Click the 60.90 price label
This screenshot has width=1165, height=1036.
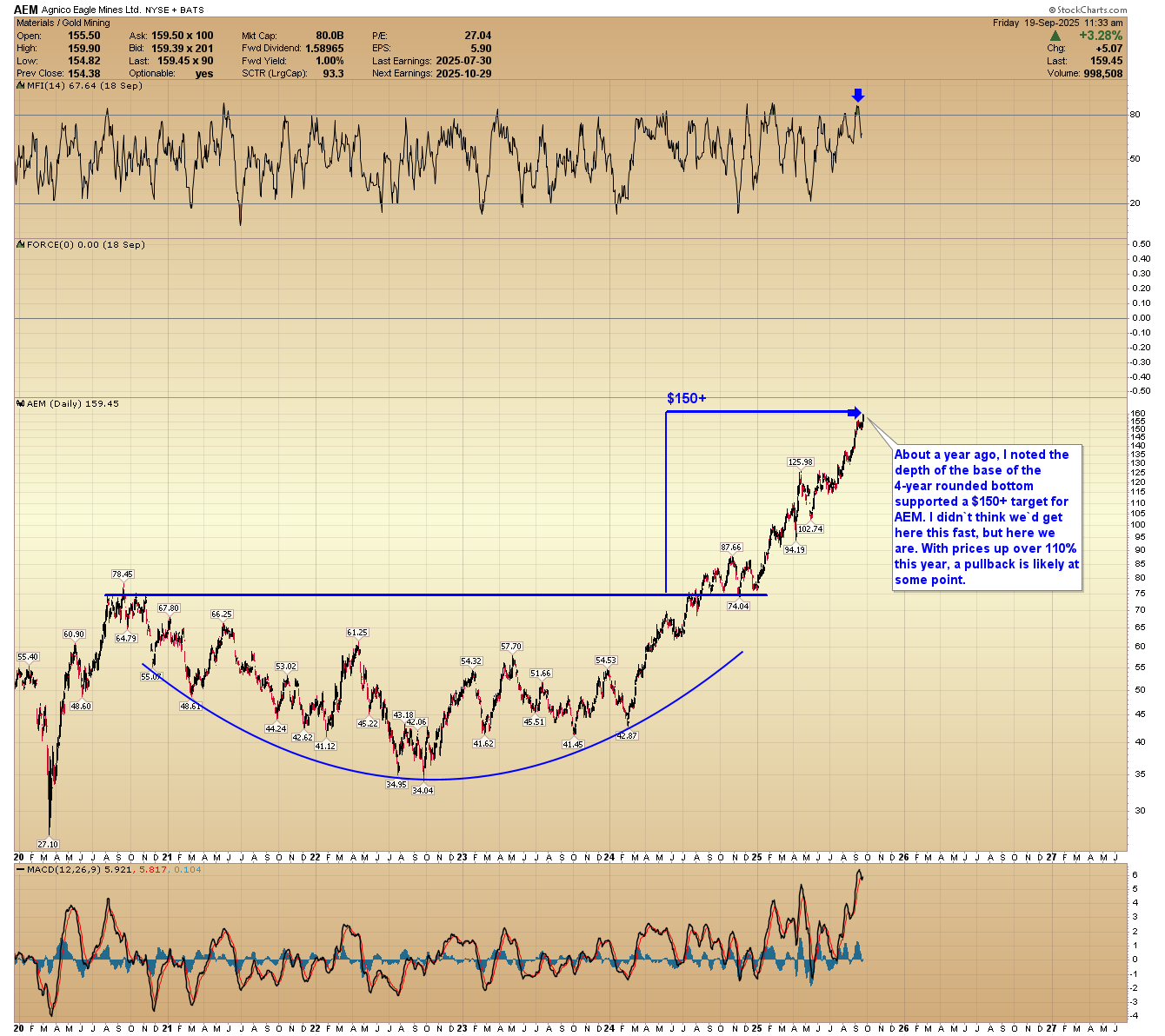(x=74, y=634)
